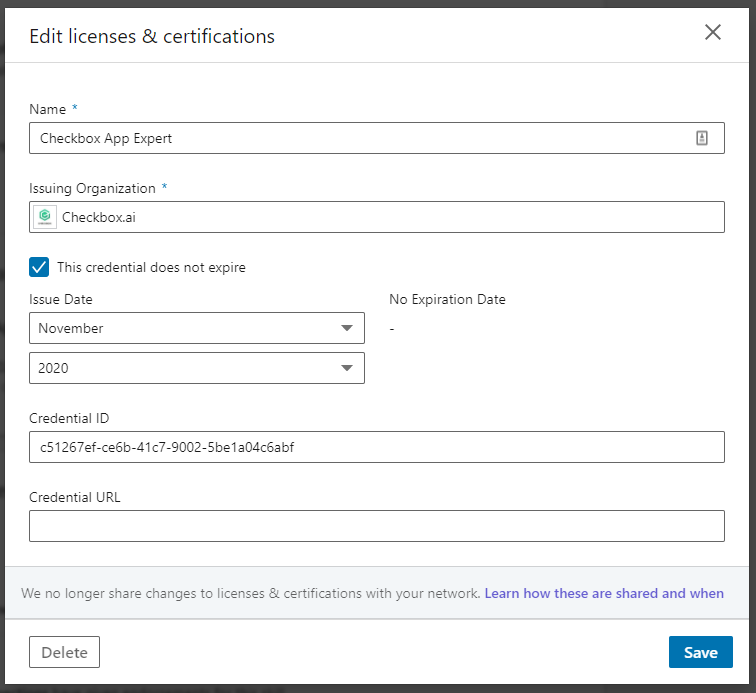Click the Issue Date label
This screenshot has height=693, width=756.
pyautogui.click(x=61, y=299)
